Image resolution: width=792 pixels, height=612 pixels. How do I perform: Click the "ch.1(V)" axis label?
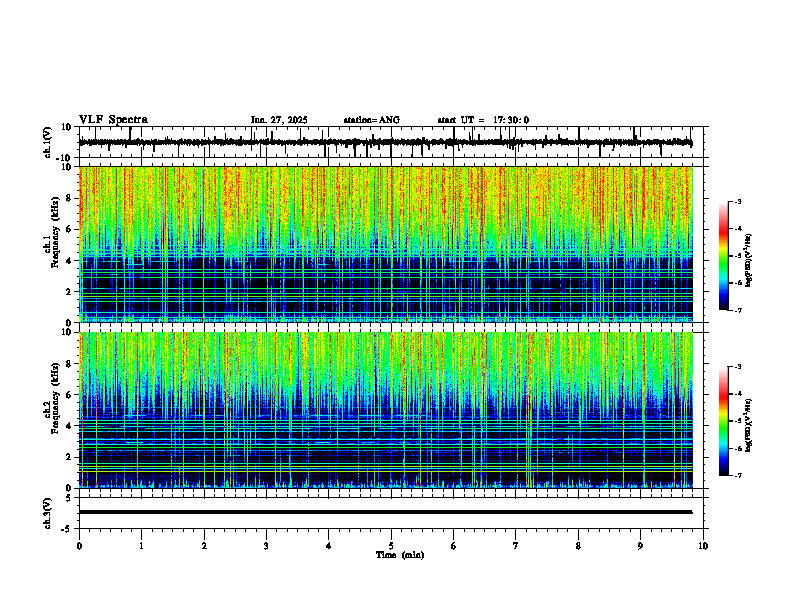pyautogui.click(x=48, y=142)
